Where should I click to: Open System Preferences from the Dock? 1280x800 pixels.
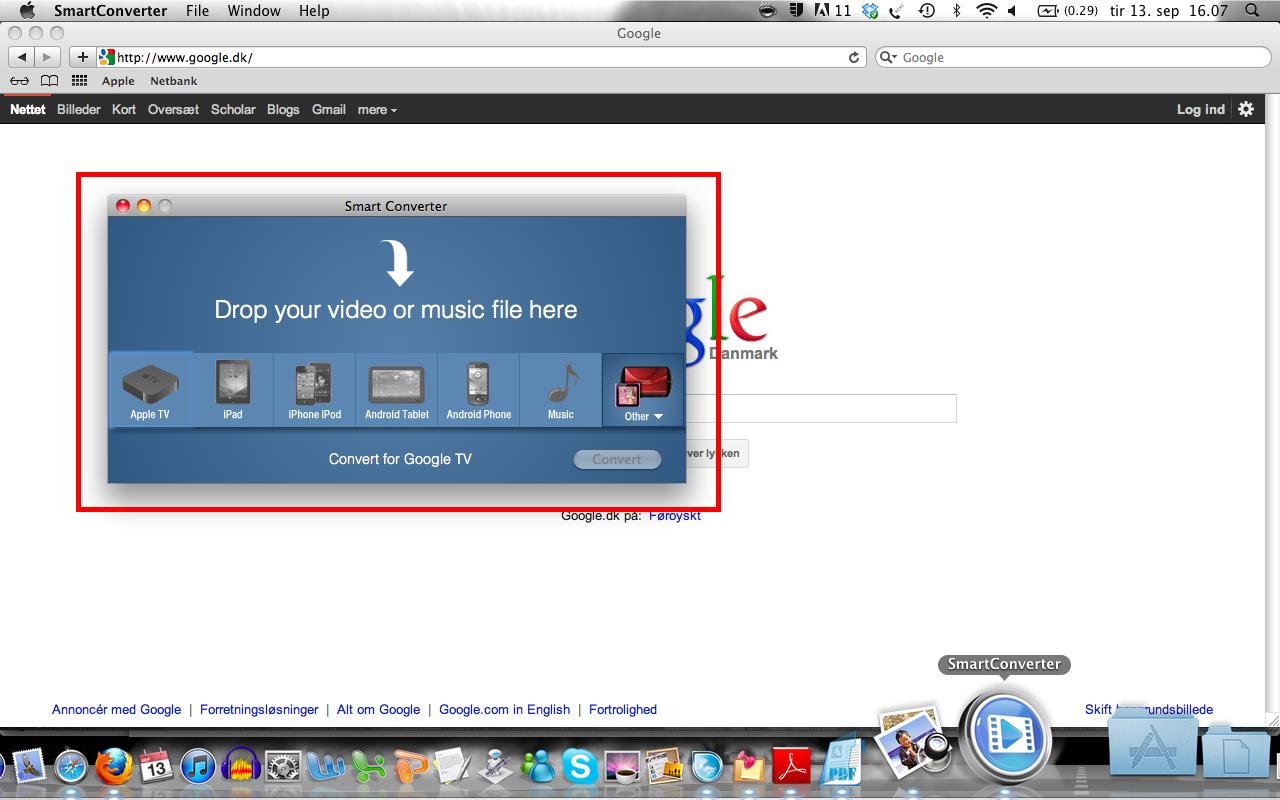[285, 766]
